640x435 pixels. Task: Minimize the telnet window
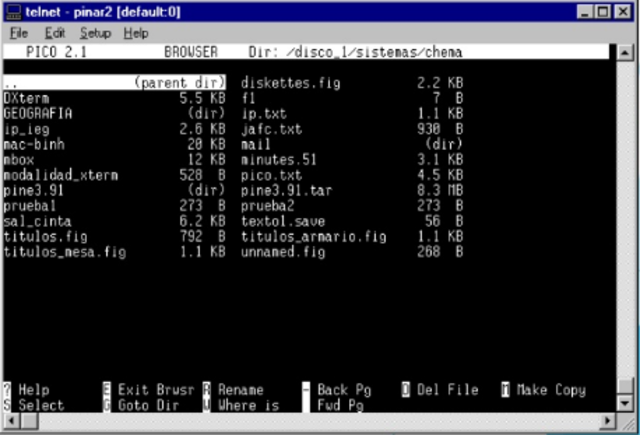tap(584, 12)
